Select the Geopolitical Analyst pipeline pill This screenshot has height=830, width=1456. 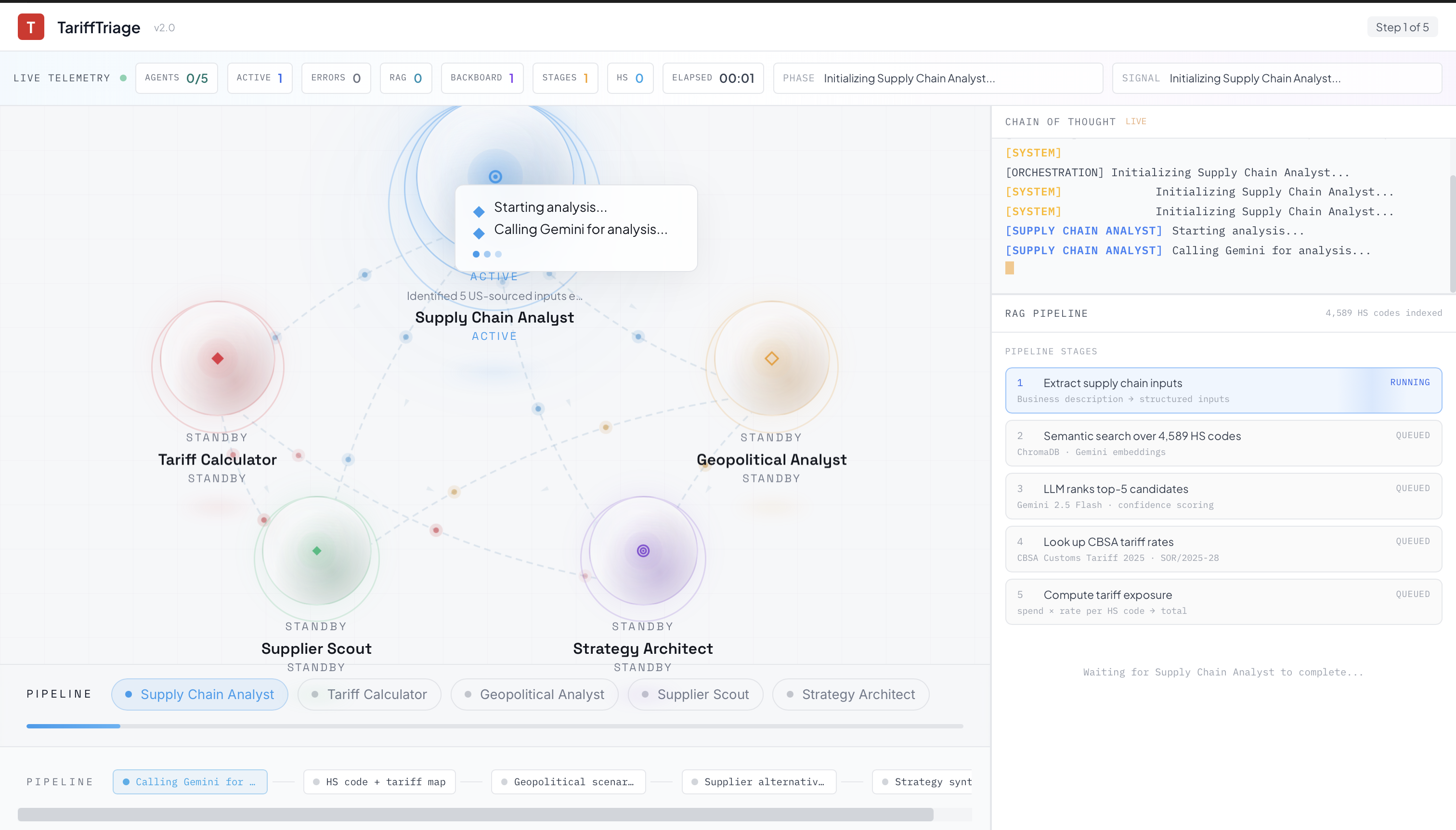534,694
